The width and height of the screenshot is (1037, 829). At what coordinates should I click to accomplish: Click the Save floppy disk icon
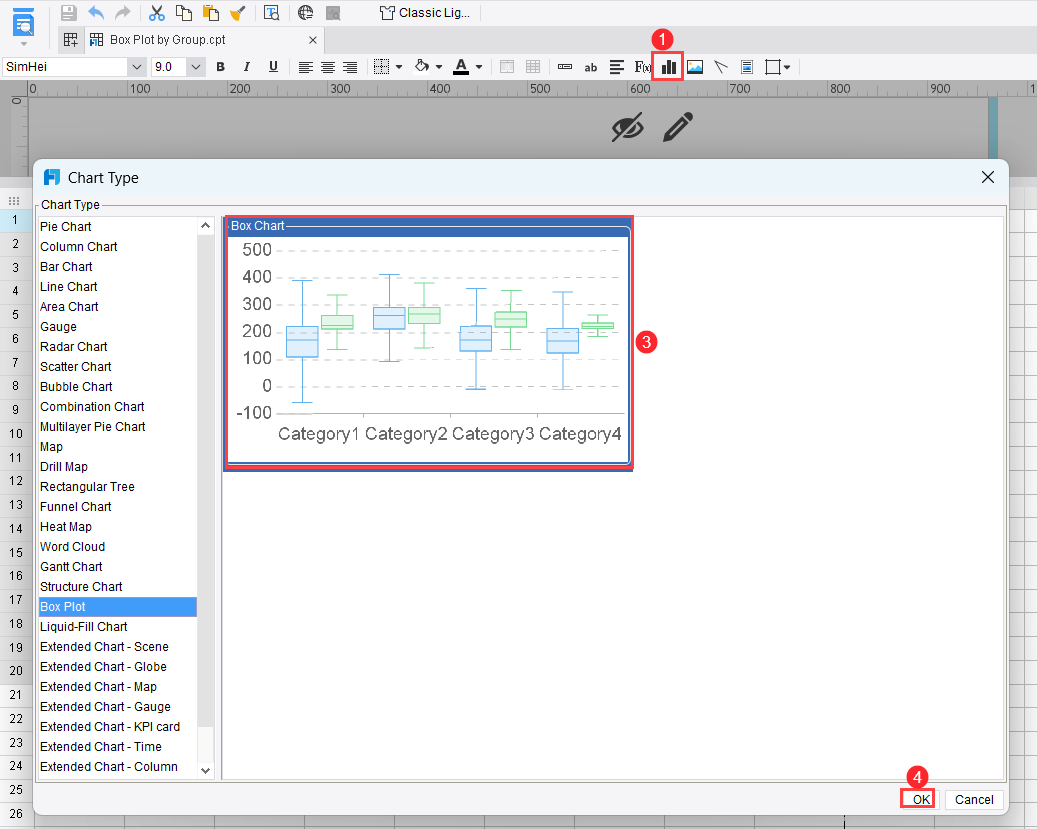coord(68,13)
